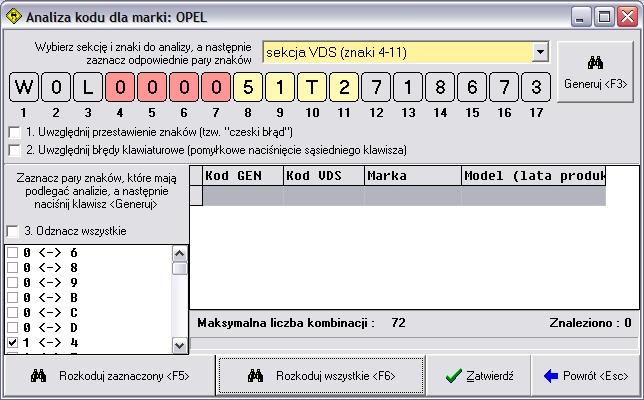This screenshot has width=644, height=400.
Task: Select VIN character box 1 showing W
Action: (24, 87)
